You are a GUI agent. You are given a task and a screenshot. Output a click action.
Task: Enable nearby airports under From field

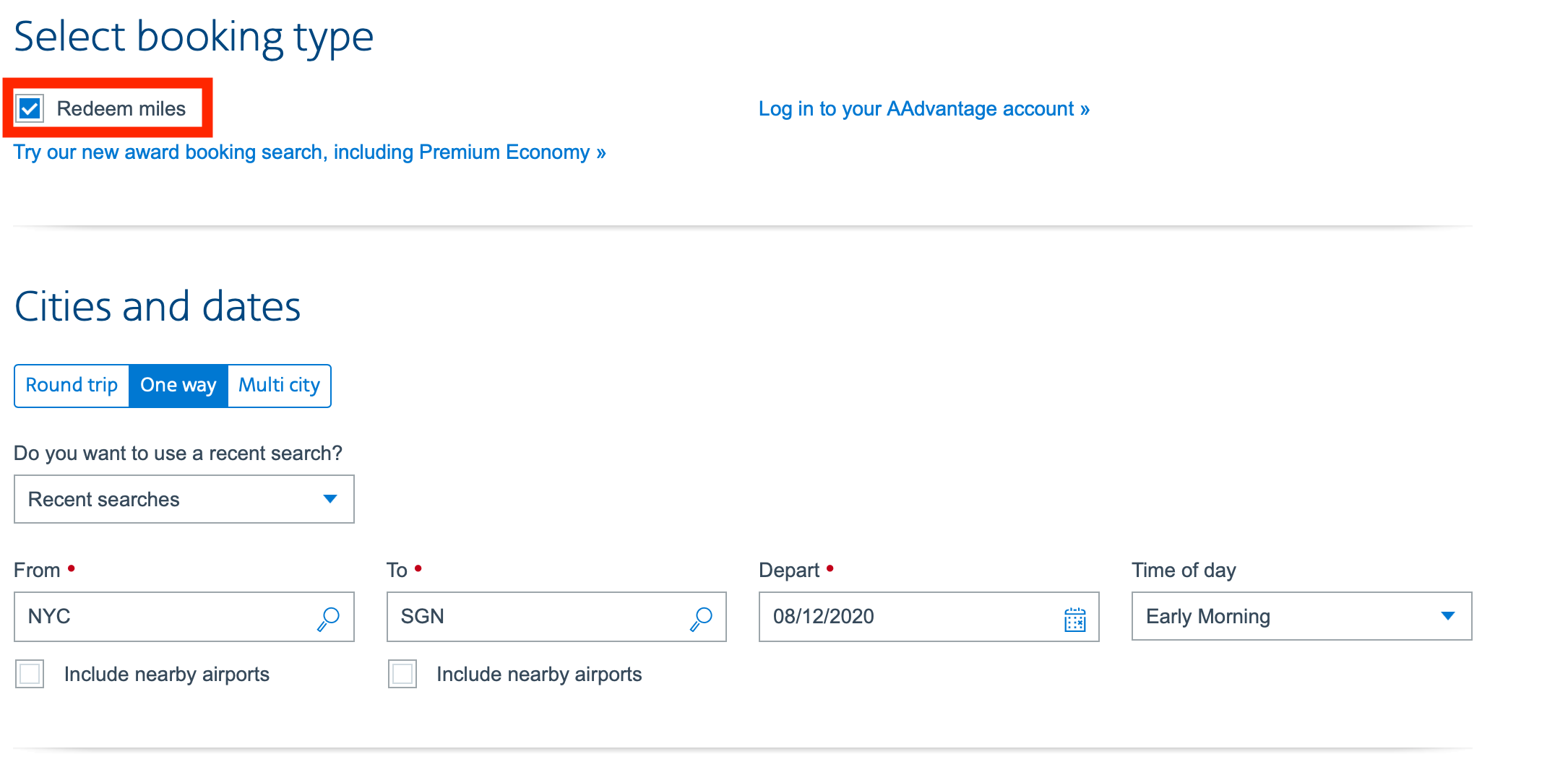click(30, 674)
